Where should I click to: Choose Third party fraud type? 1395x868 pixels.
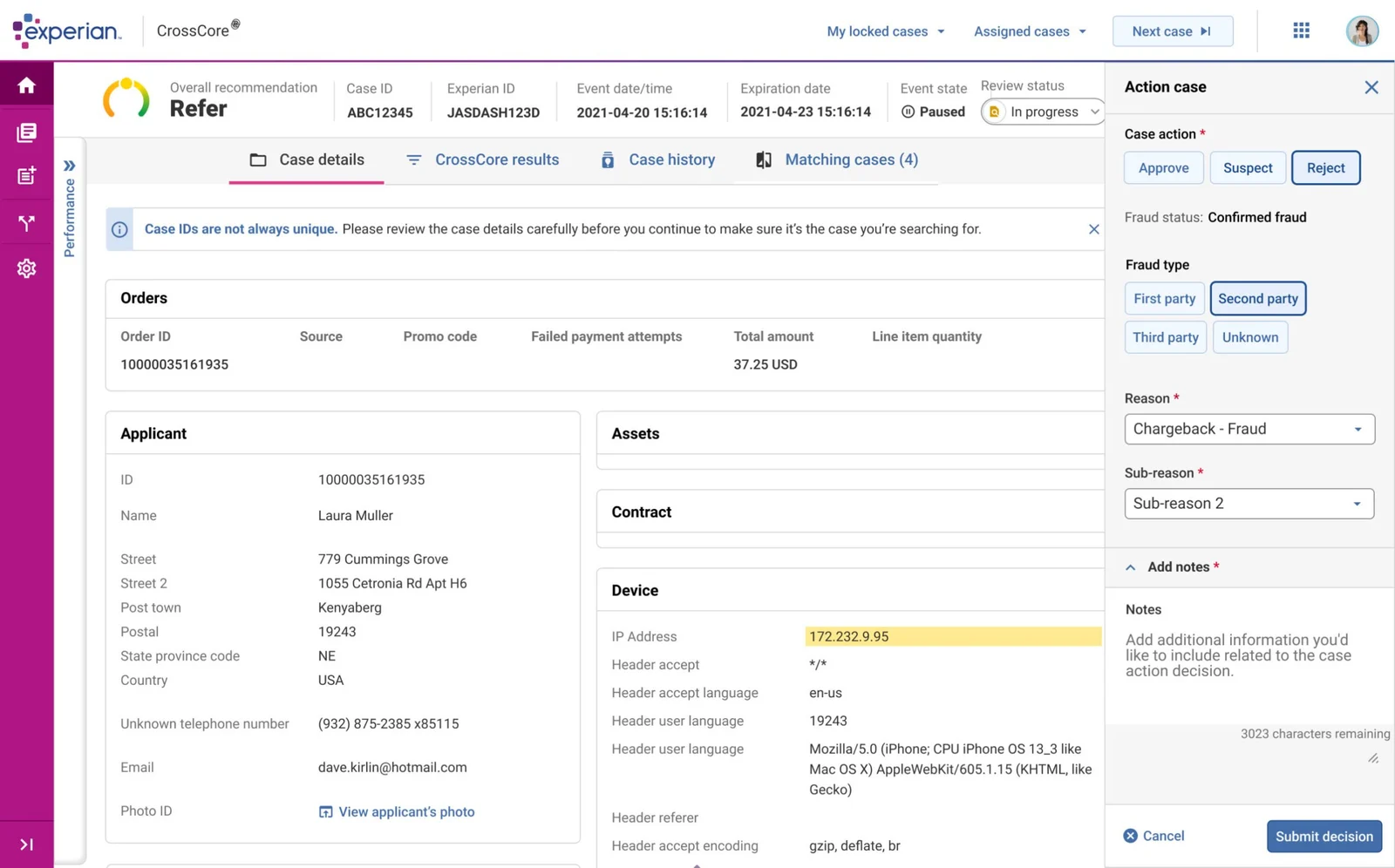coord(1166,337)
